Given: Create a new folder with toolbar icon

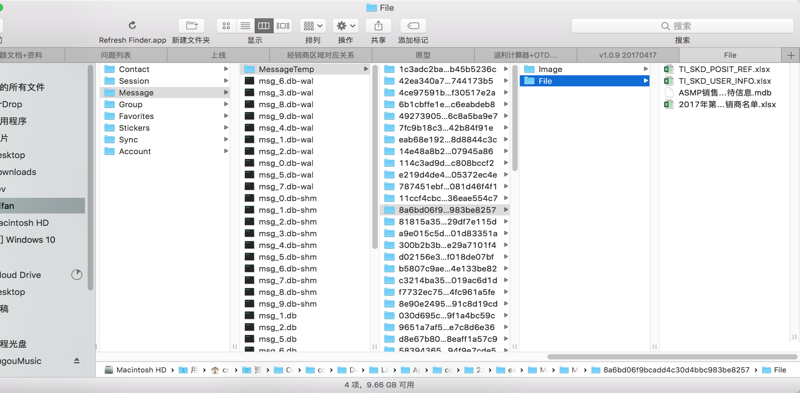Looking at the screenshot, I should [x=191, y=26].
